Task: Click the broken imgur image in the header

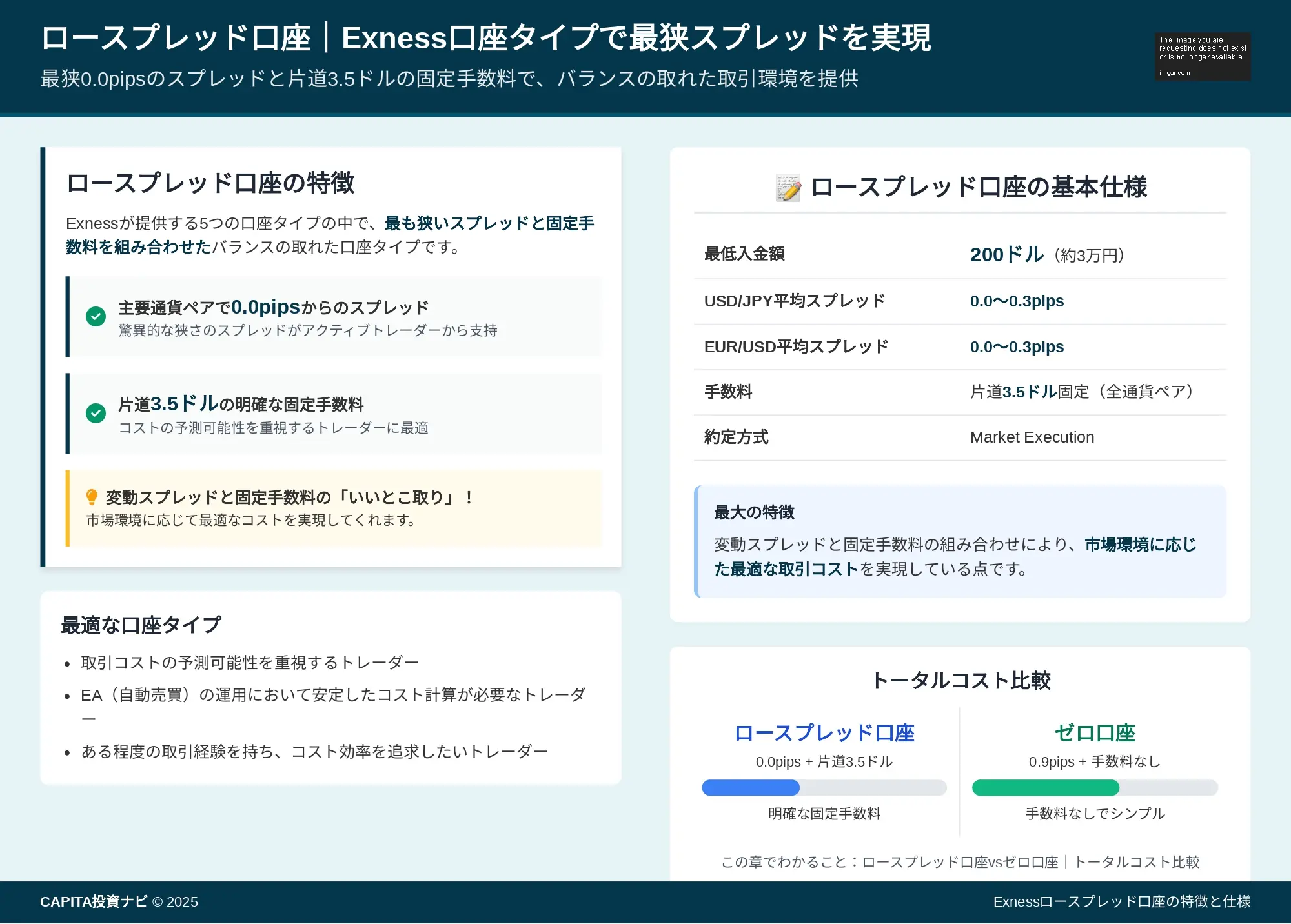Action: pos(1203,57)
